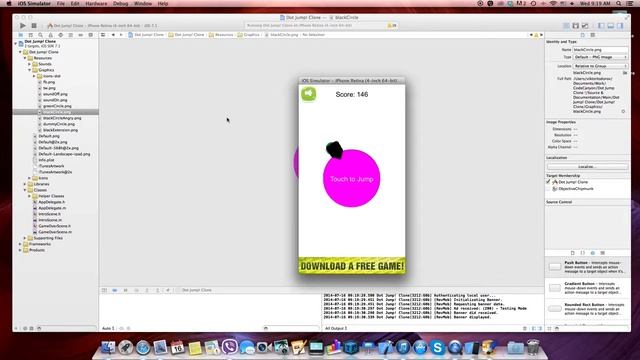The height and width of the screenshot is (360, 640).
Task: Open the Type Default - PNG image dropdown
Action: [600, 57]
